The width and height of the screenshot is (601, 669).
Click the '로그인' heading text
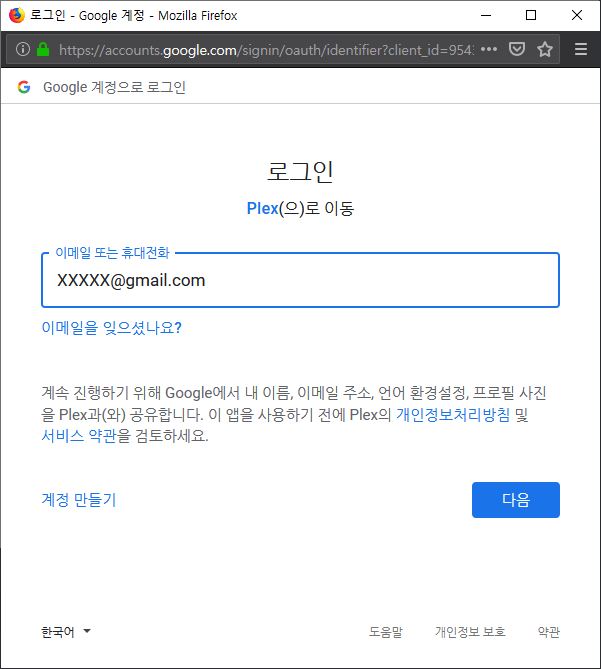300,172
